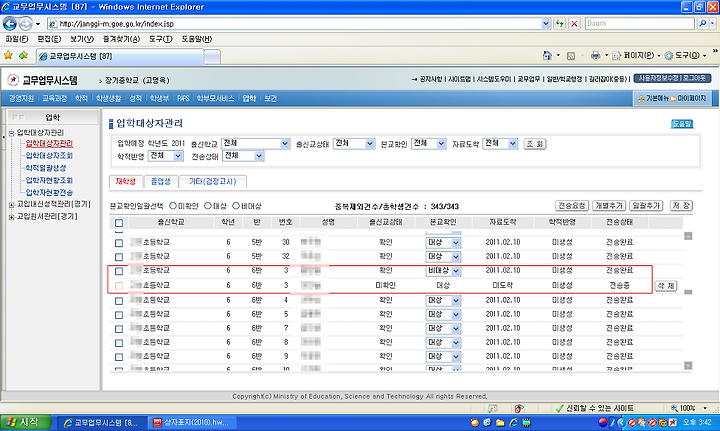
Task: Open 입학대상자조회 in the sidebar tree
Action: pos(49,156)
